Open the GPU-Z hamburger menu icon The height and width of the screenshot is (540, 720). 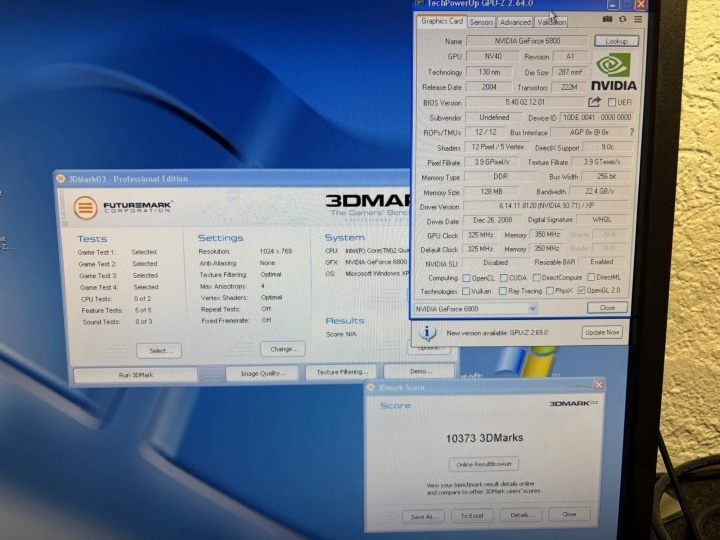point(638,19)
